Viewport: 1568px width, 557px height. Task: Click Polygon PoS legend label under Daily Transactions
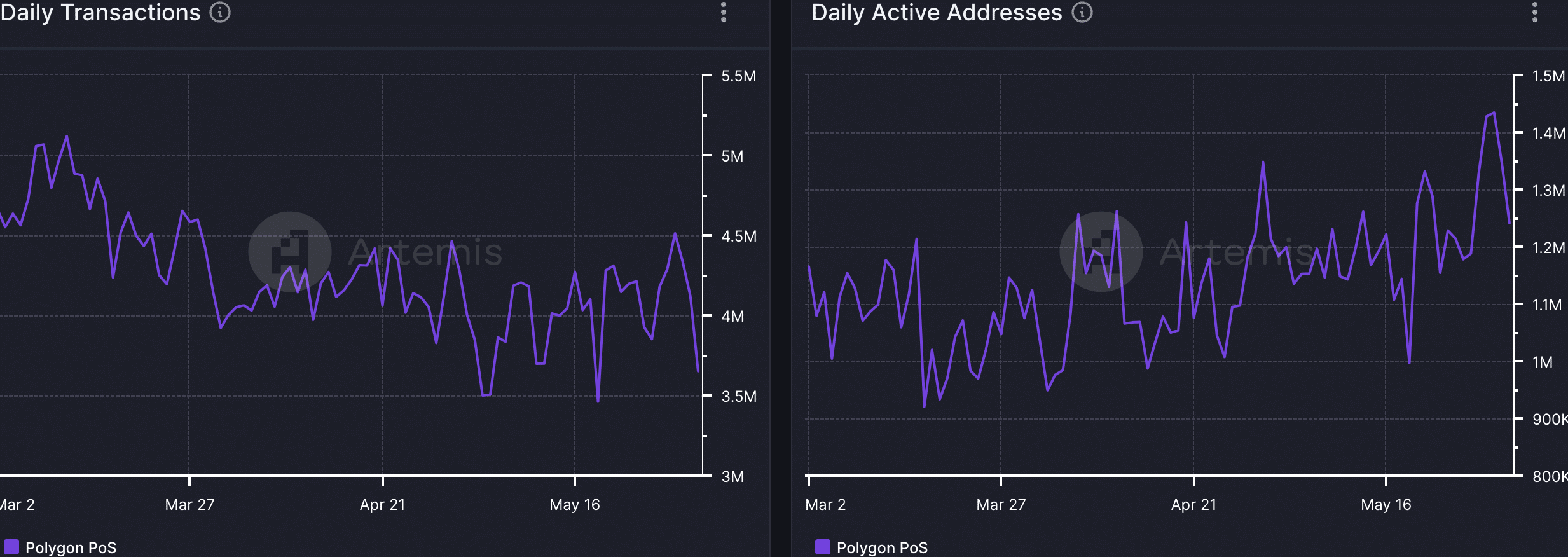coord(71,547)
